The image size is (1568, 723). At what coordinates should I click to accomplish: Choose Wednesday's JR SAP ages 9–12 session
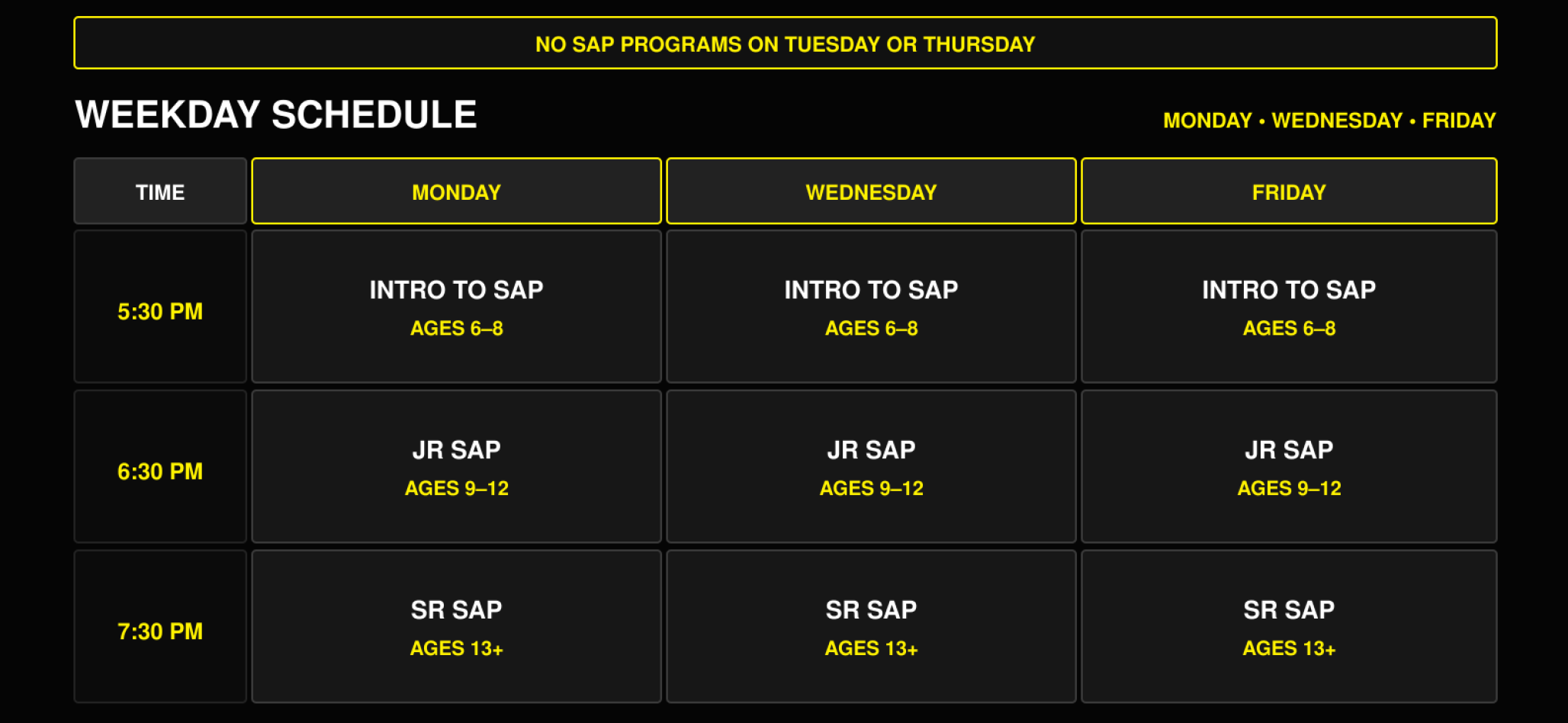(x=871, y=467)
